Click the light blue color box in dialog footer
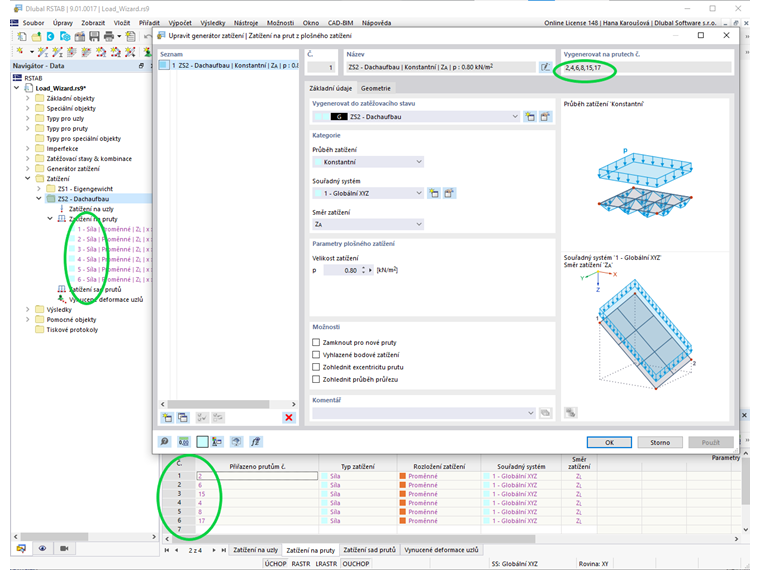Viewport: 760px width, 570px height. point(202,442)
